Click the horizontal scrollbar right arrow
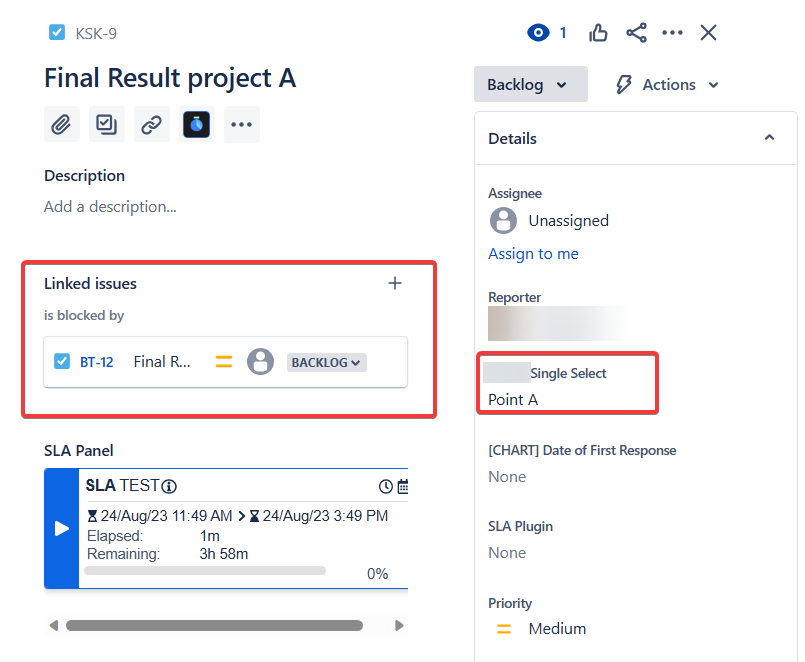This screenshot has width=805, height=662. coord(399,626)
